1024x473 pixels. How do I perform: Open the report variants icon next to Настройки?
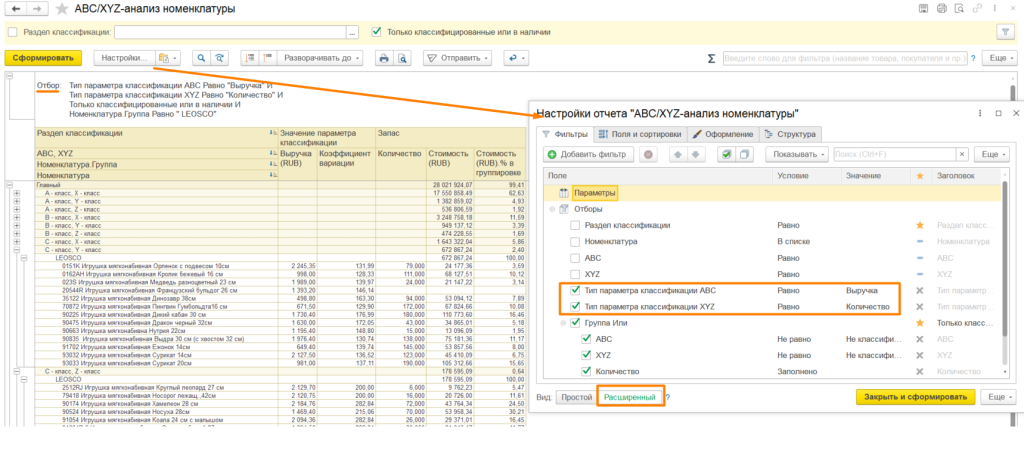pos(168,58)
